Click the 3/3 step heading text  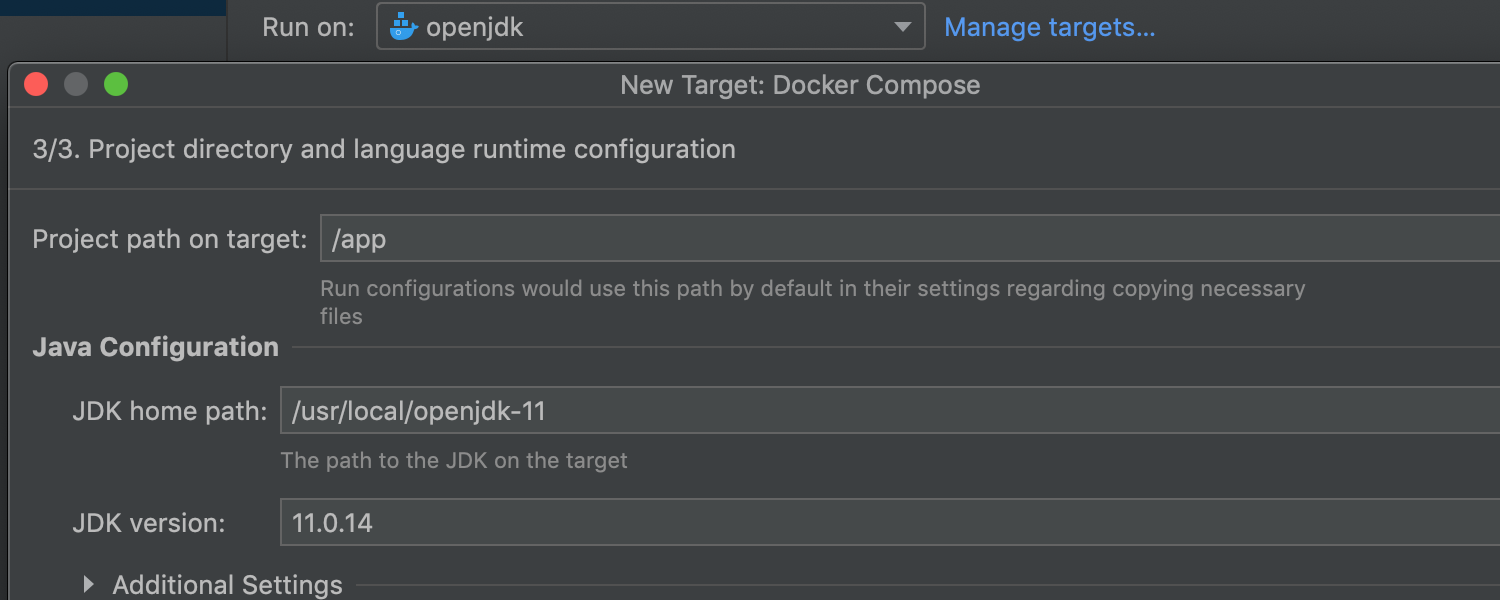[384, 150]
